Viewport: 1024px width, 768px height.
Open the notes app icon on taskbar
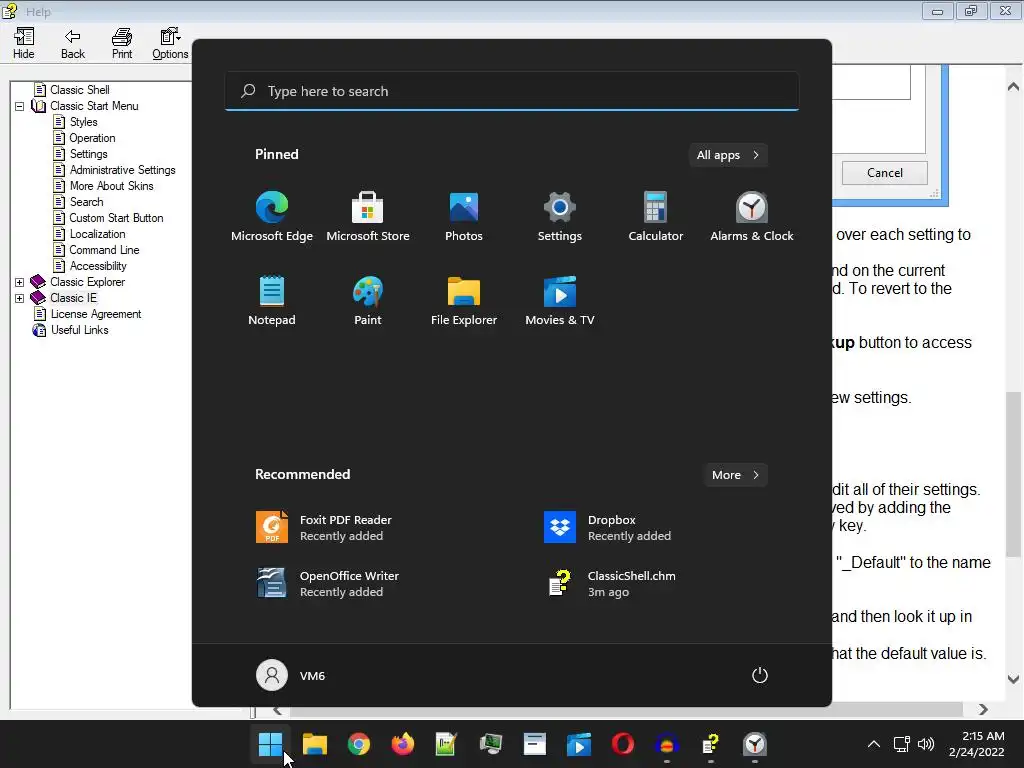click(x=446, y=744)
